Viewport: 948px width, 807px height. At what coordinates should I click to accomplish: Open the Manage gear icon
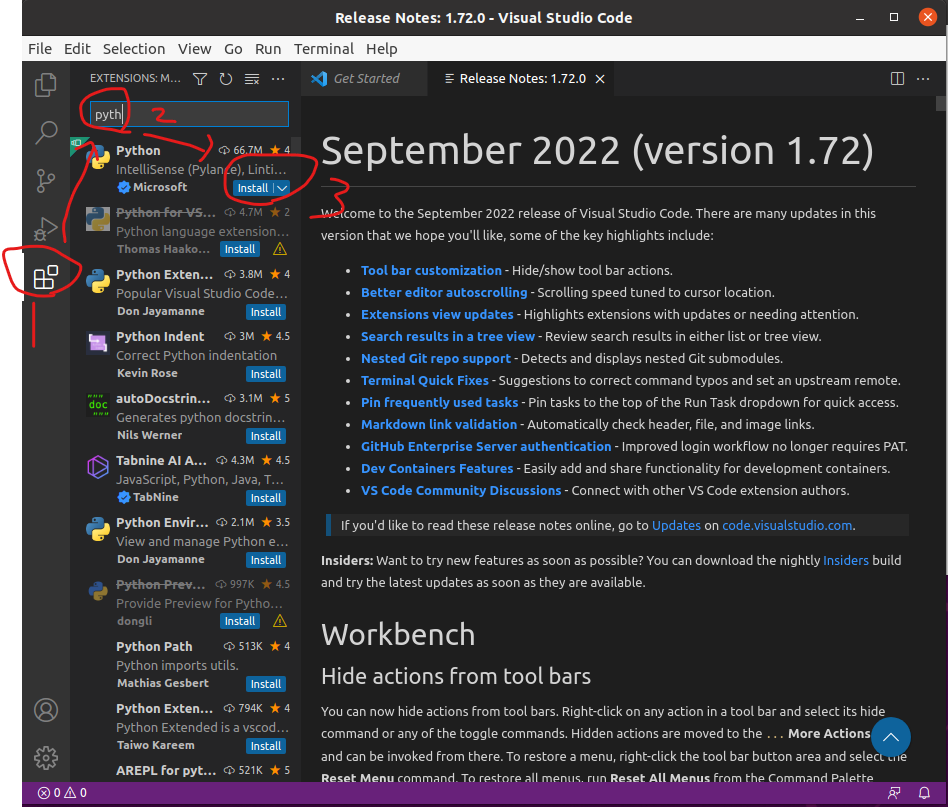[x=46, y=757]
